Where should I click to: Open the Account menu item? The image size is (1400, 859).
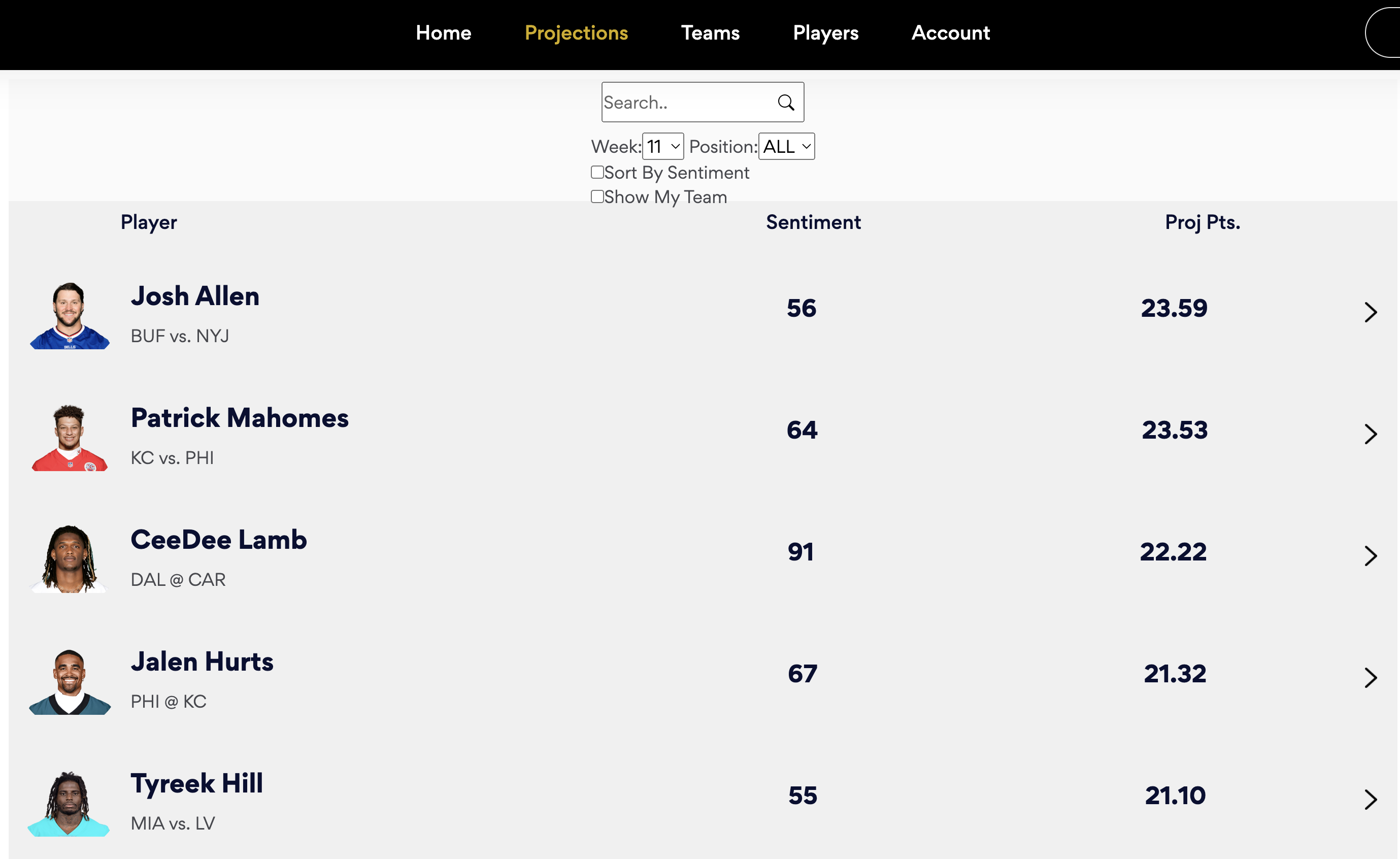click(x=951, y=33)
